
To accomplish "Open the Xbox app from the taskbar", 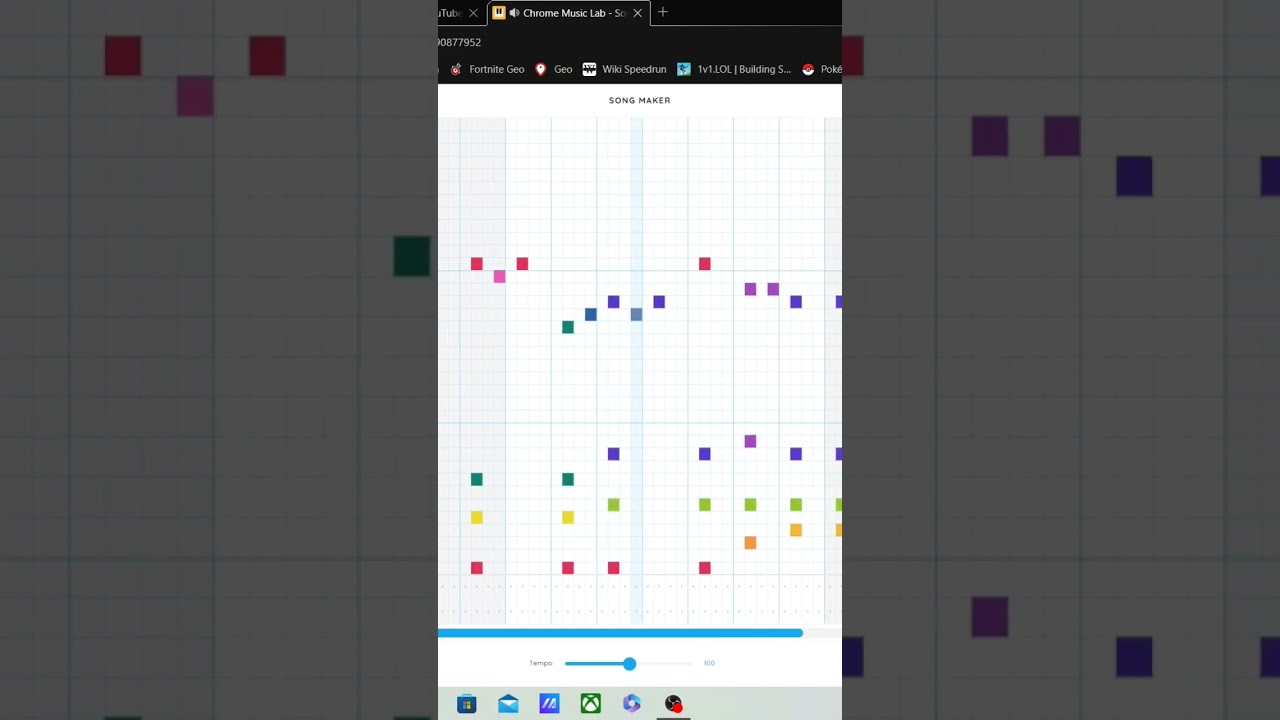I will [x=591, y=704].
